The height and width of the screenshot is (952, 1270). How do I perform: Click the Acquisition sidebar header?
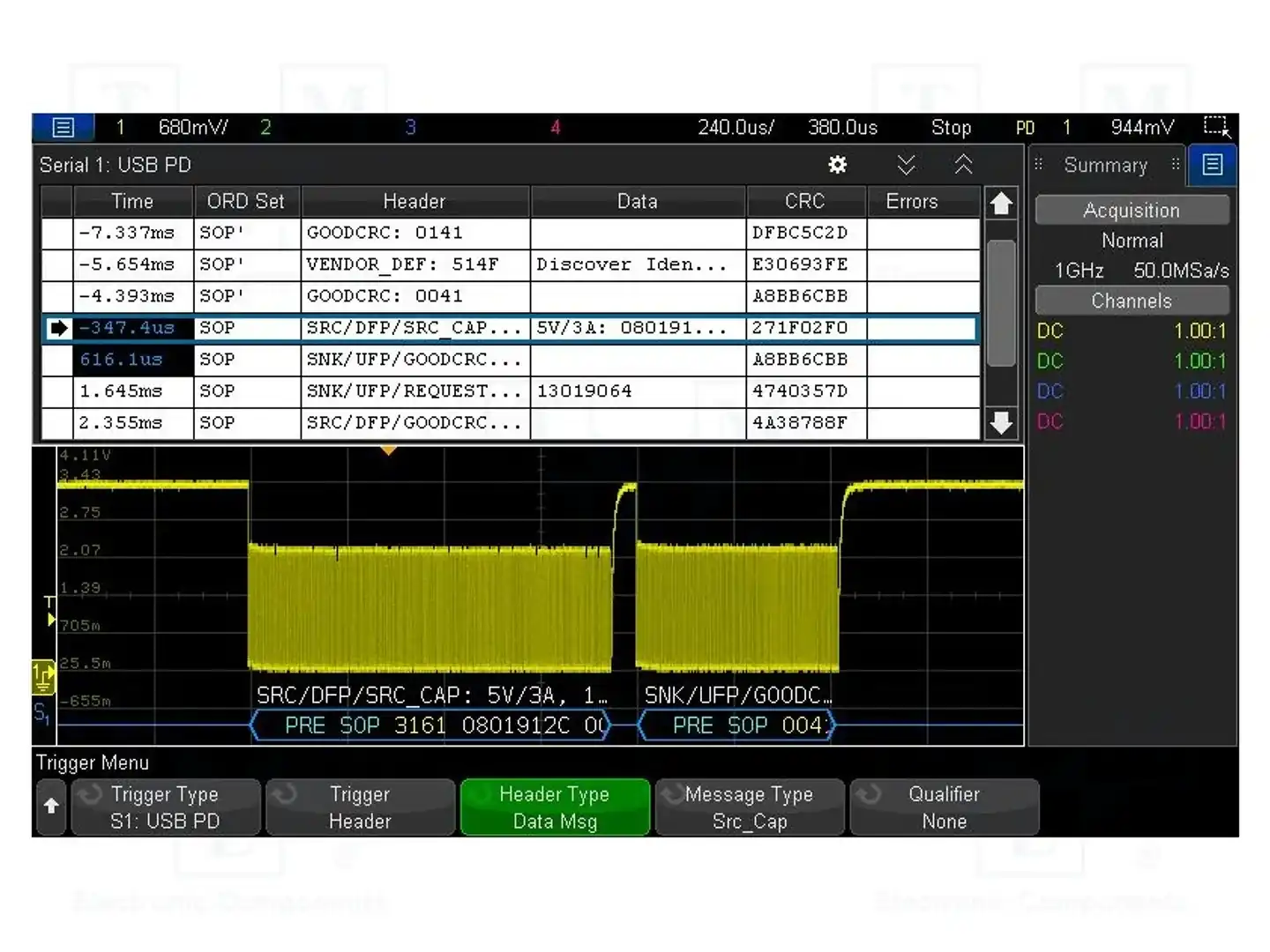tap(1132, 211)
